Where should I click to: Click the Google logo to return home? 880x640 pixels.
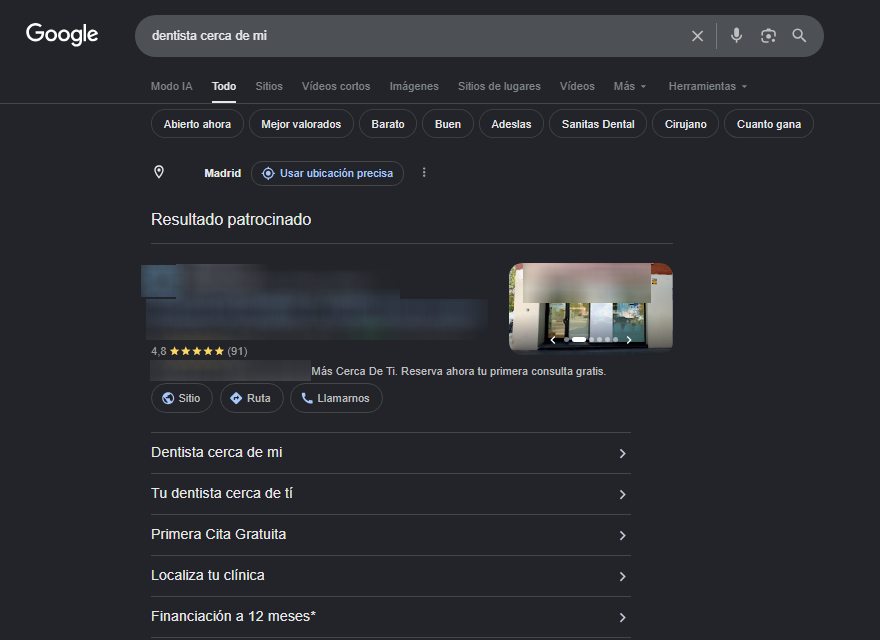61,33
